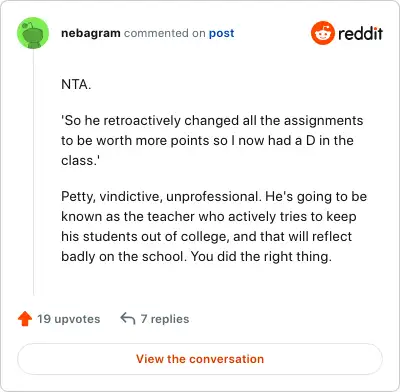Click the orange upvote arrow

[25, 319]
